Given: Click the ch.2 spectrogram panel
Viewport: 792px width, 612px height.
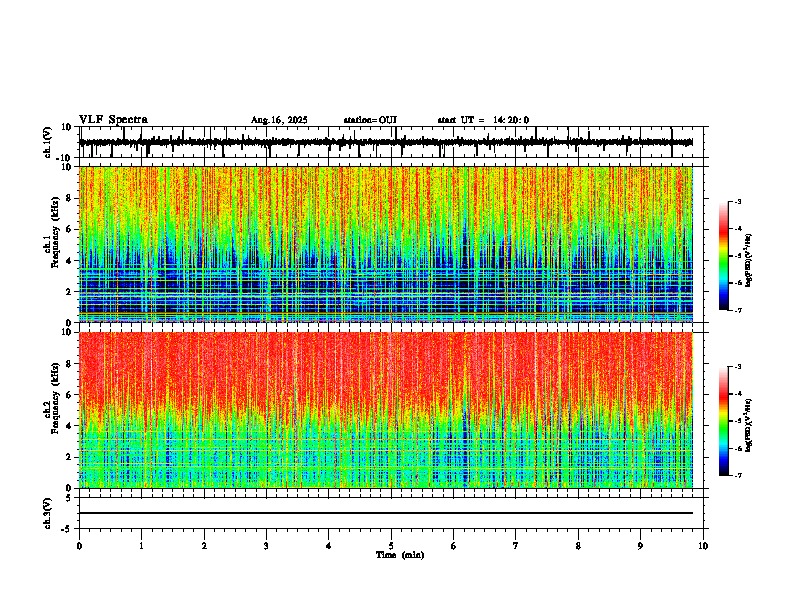Looking at the screenshot, I should 386,410.
